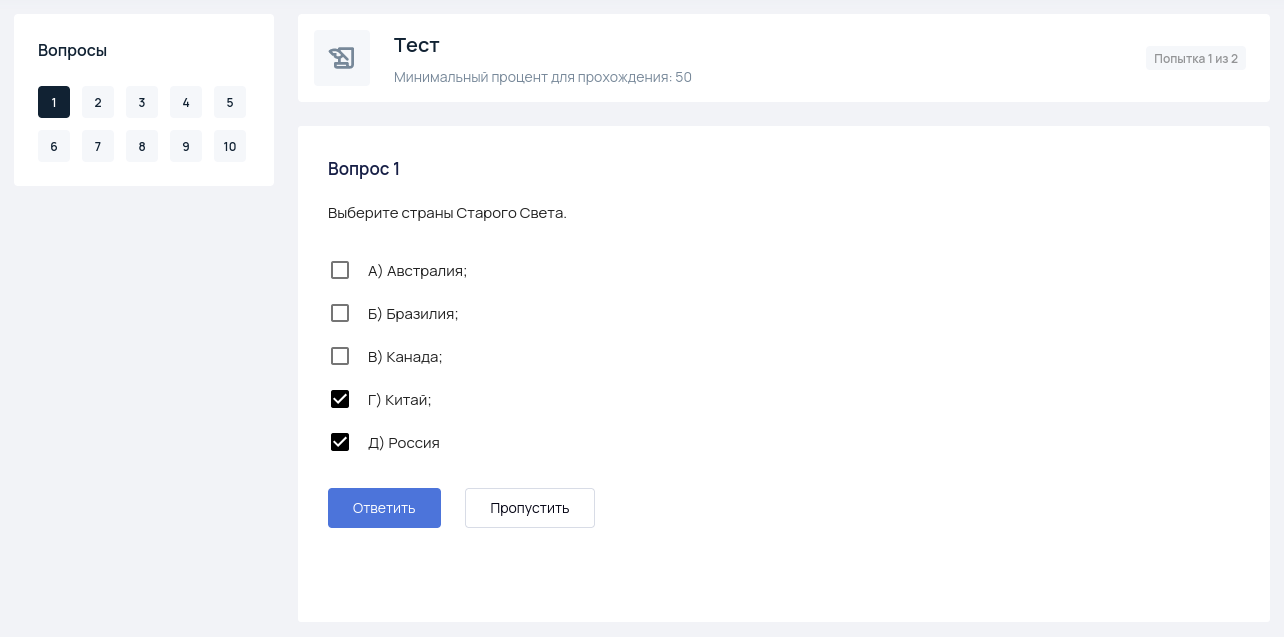Untick the Россия answer checkbox

(x=340, y=442)
